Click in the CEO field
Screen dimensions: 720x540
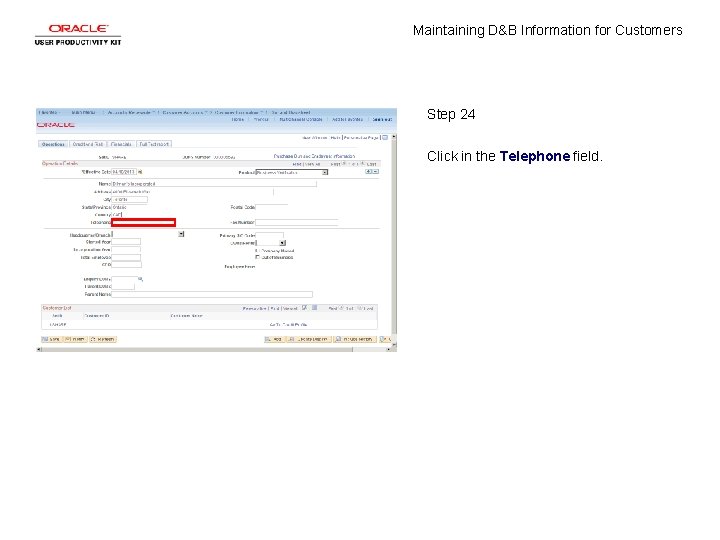click(126, 265)
